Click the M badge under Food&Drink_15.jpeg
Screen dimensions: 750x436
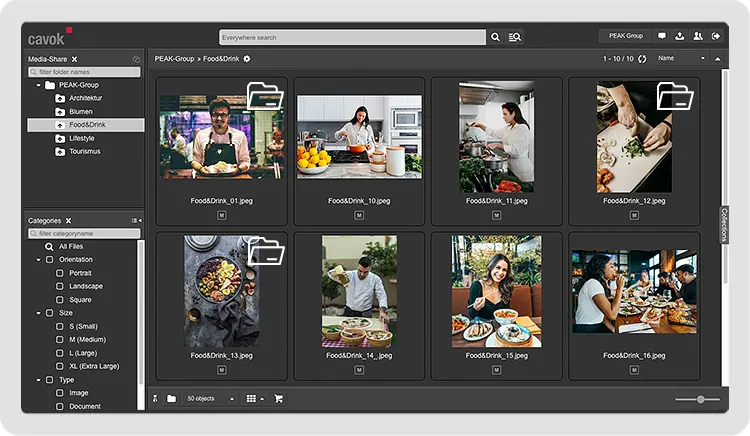[496, 370]
